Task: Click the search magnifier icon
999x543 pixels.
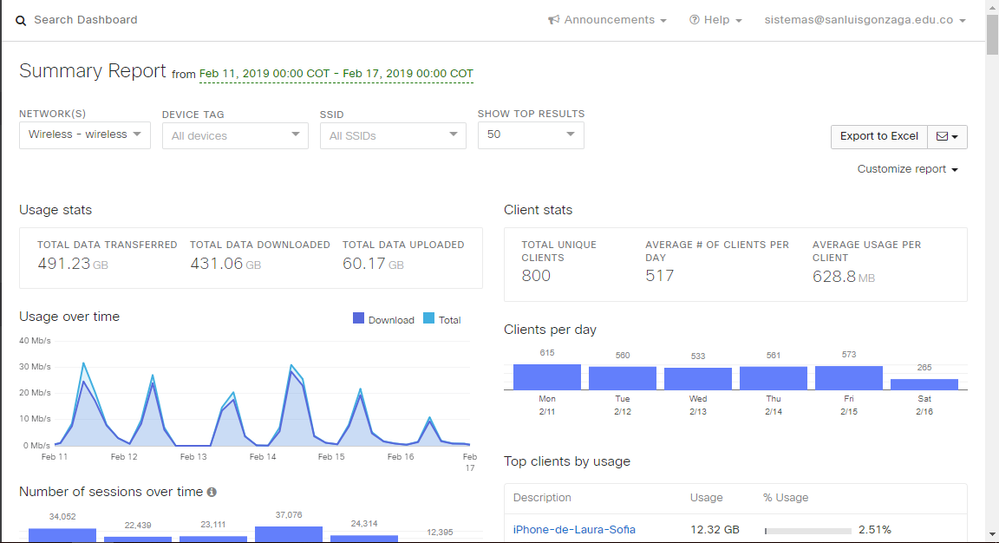Action: click(x=21, y=20)
